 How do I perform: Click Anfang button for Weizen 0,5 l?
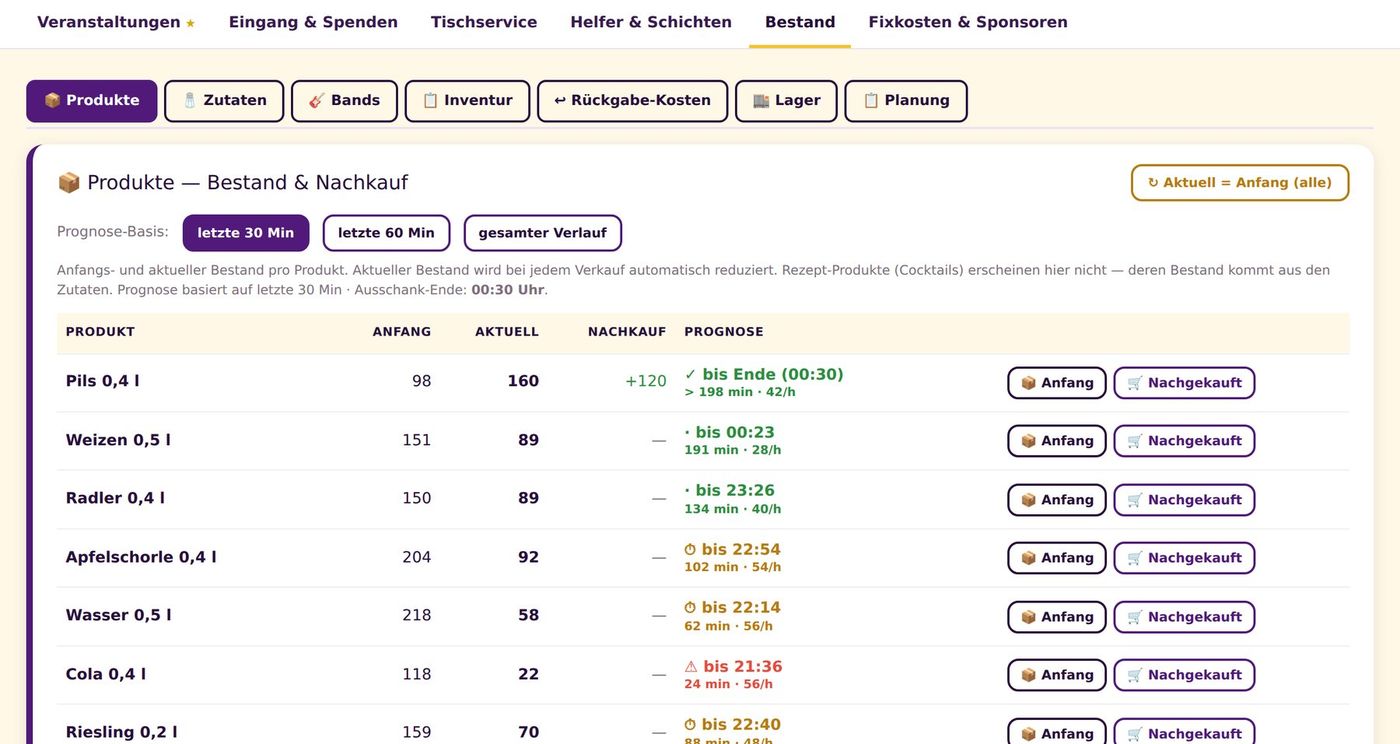1057,441
